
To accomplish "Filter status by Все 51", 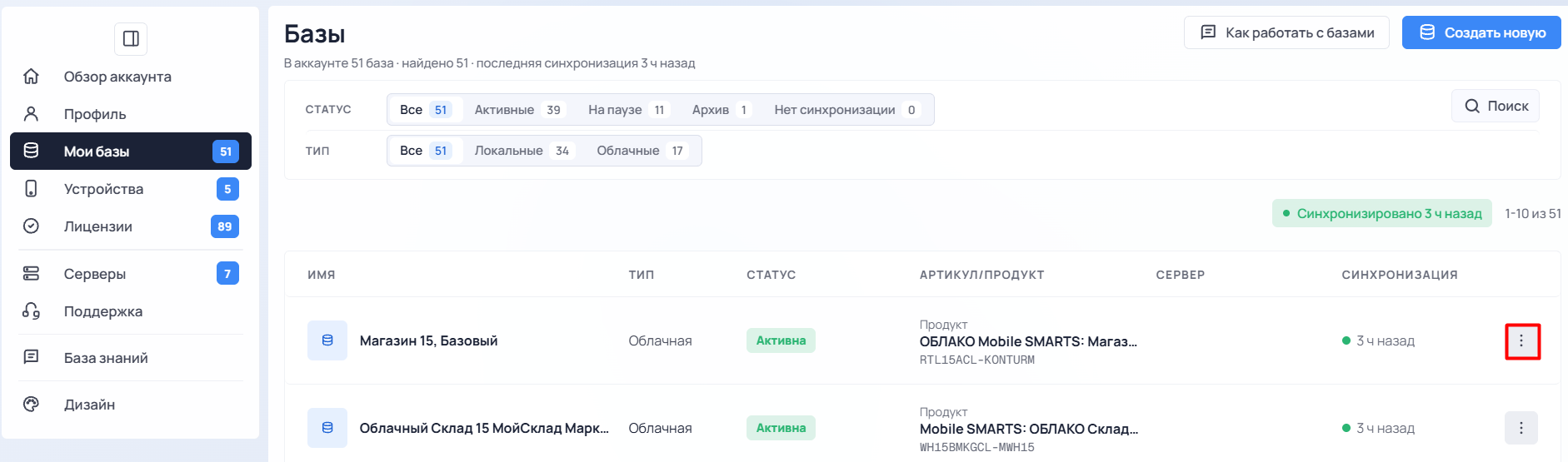I will pos(425,110).
